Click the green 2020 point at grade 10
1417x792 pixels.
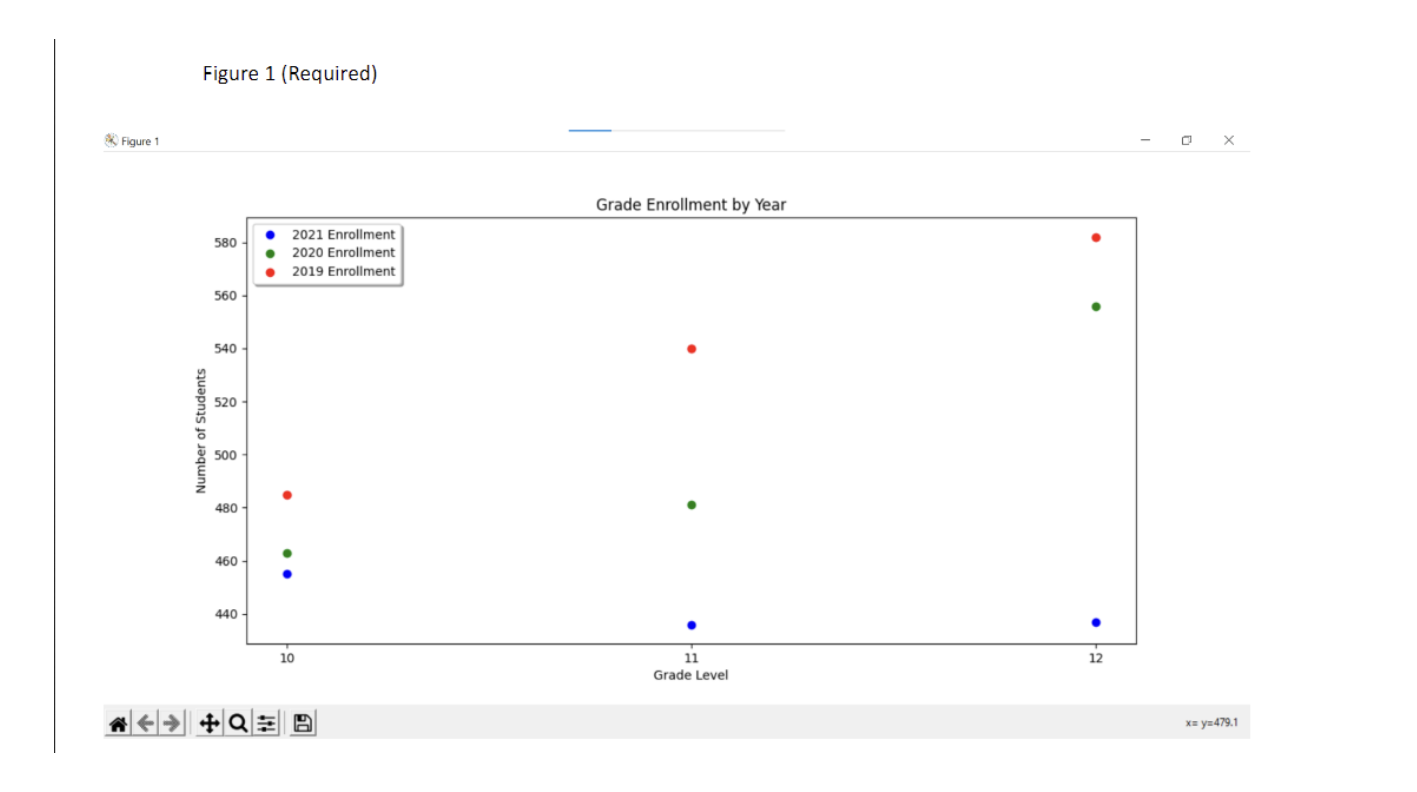coord(287,553)
